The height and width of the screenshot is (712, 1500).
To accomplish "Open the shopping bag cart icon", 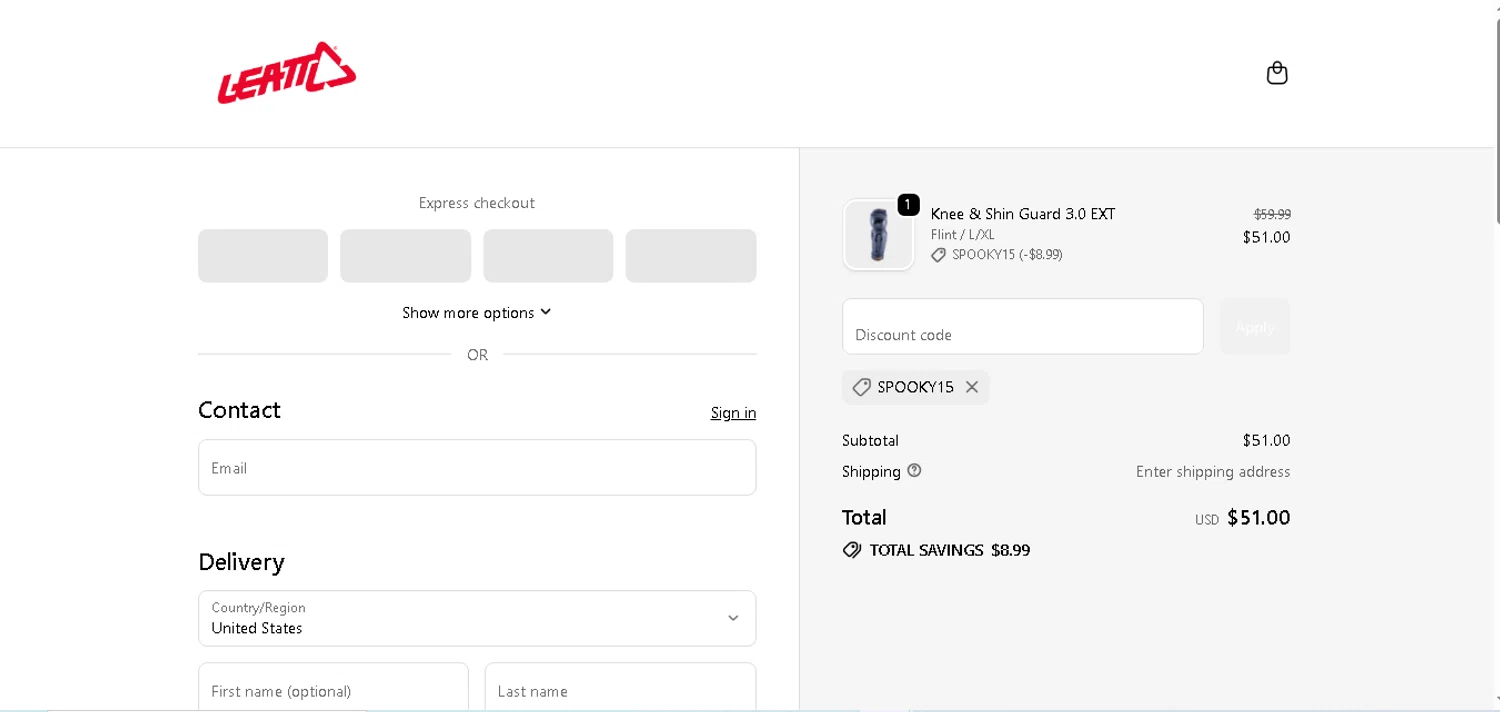I will click(1277, 73).
